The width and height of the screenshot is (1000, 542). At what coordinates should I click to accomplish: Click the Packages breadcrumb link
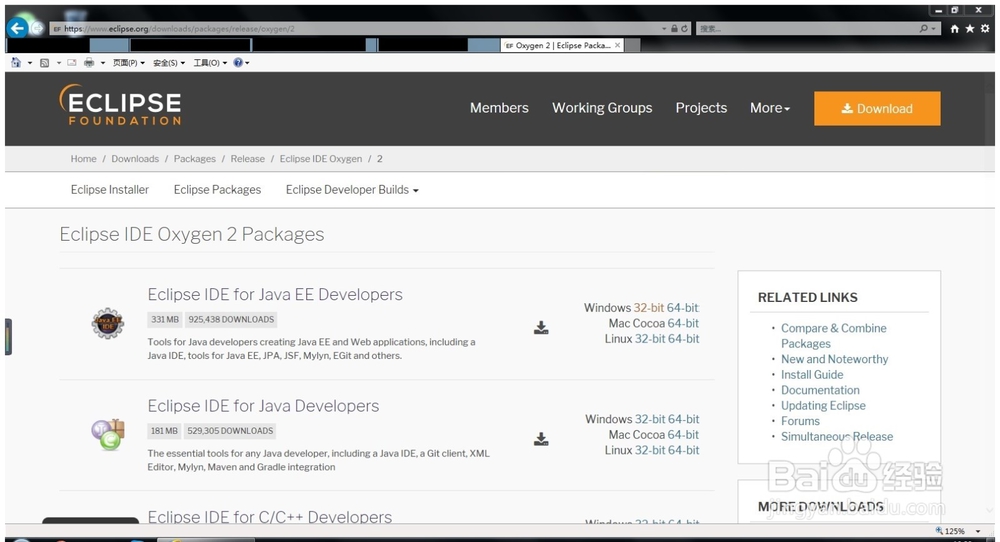coord(195,159)
